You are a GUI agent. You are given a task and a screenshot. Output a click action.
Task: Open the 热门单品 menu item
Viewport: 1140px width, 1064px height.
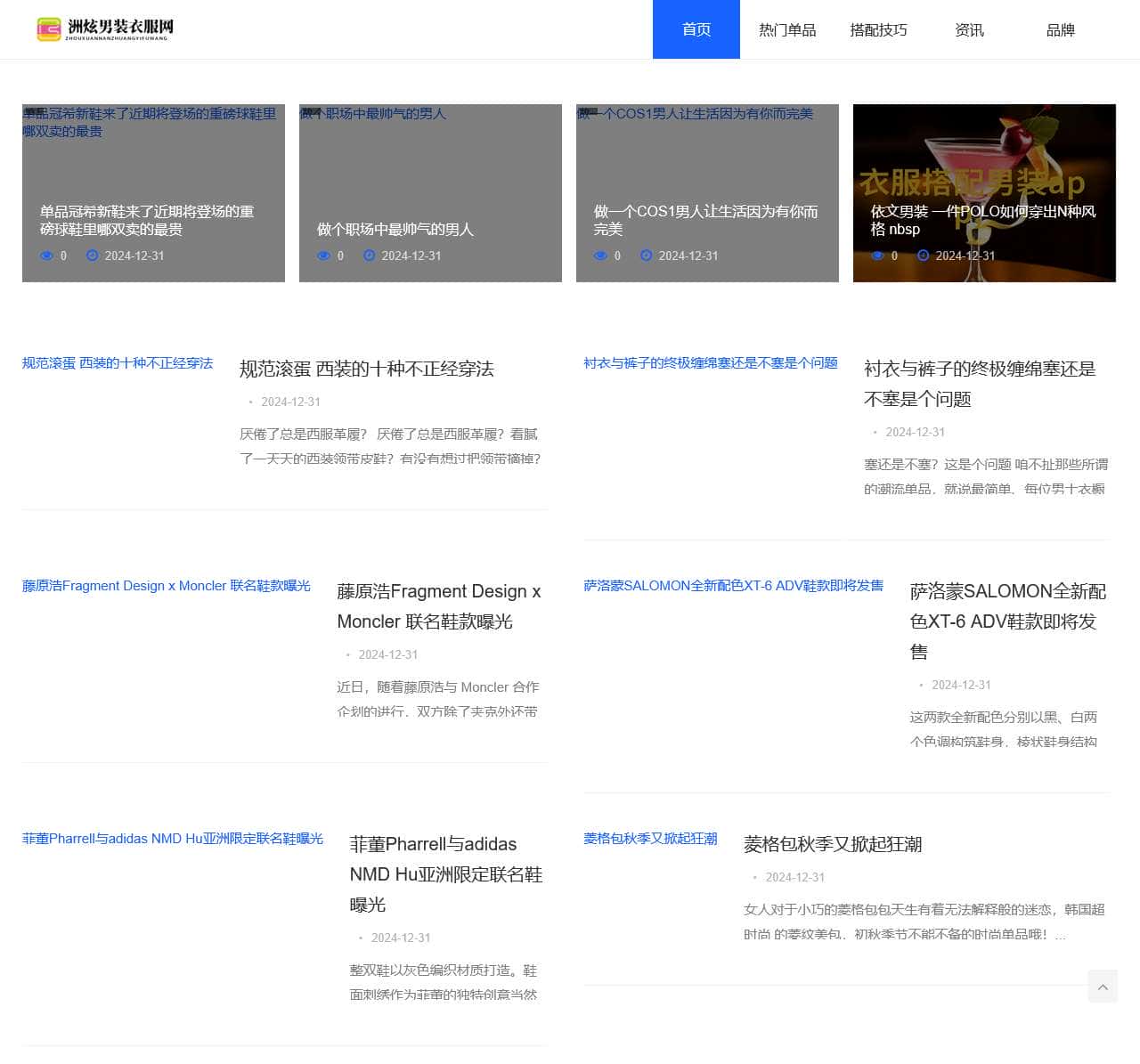point(787,29)
